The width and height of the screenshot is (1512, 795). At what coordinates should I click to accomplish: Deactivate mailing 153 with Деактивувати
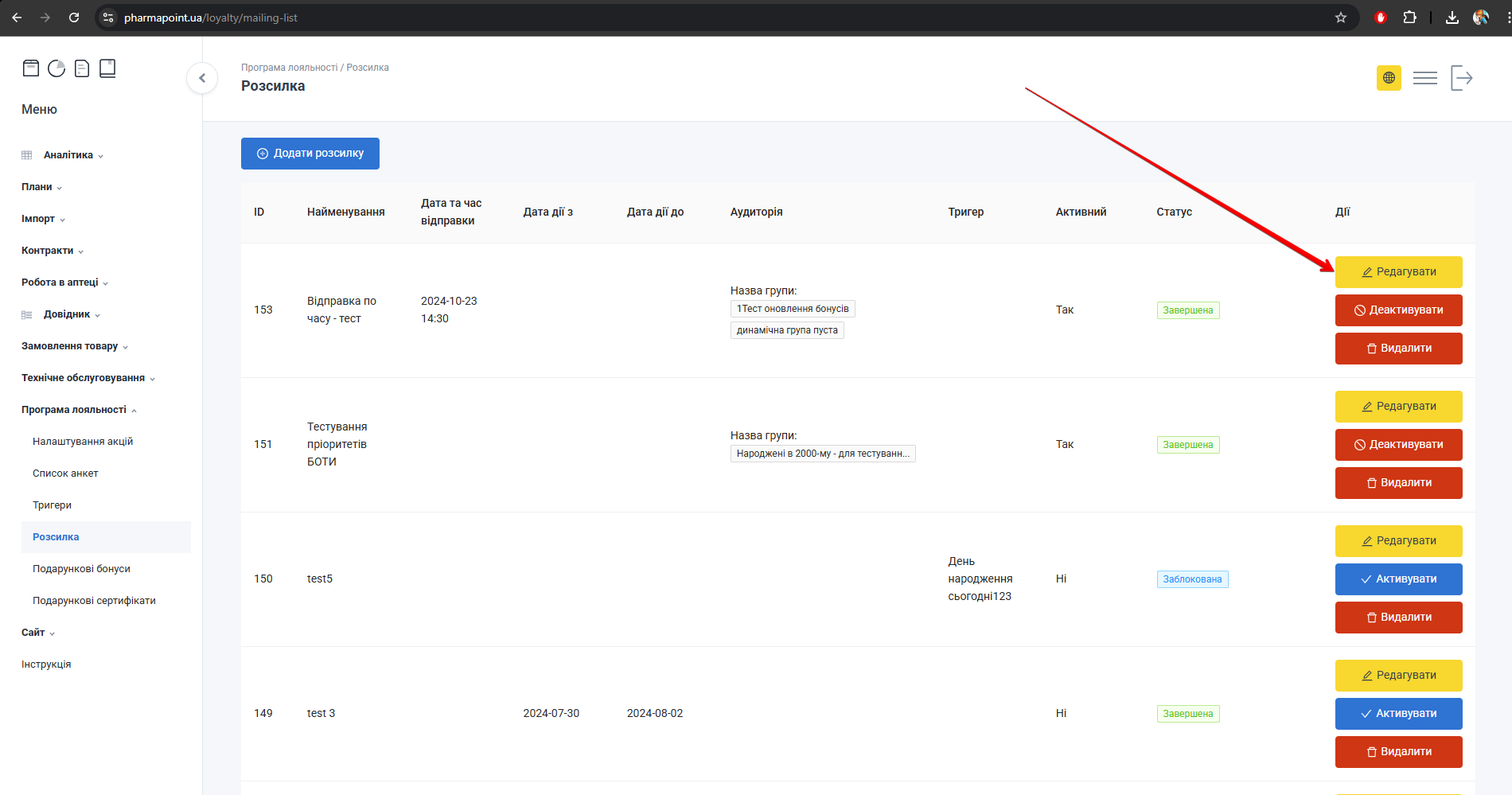pos(1398,310)
